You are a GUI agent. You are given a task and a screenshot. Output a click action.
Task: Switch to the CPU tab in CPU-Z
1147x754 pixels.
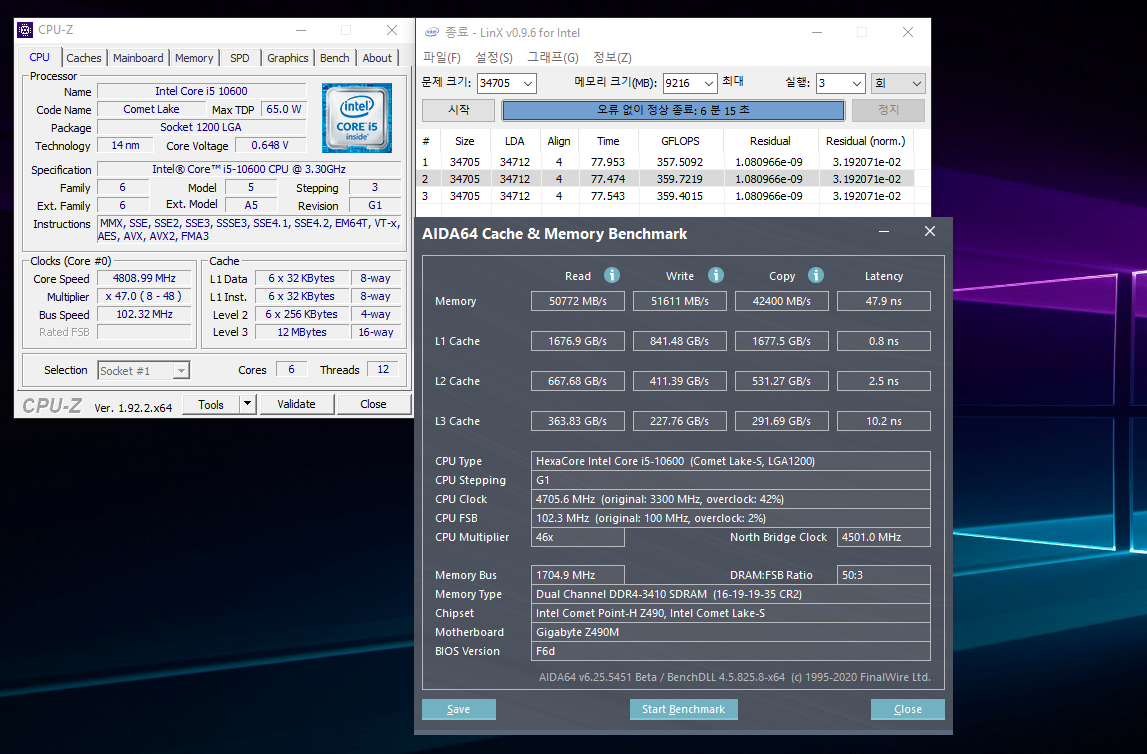40,57
